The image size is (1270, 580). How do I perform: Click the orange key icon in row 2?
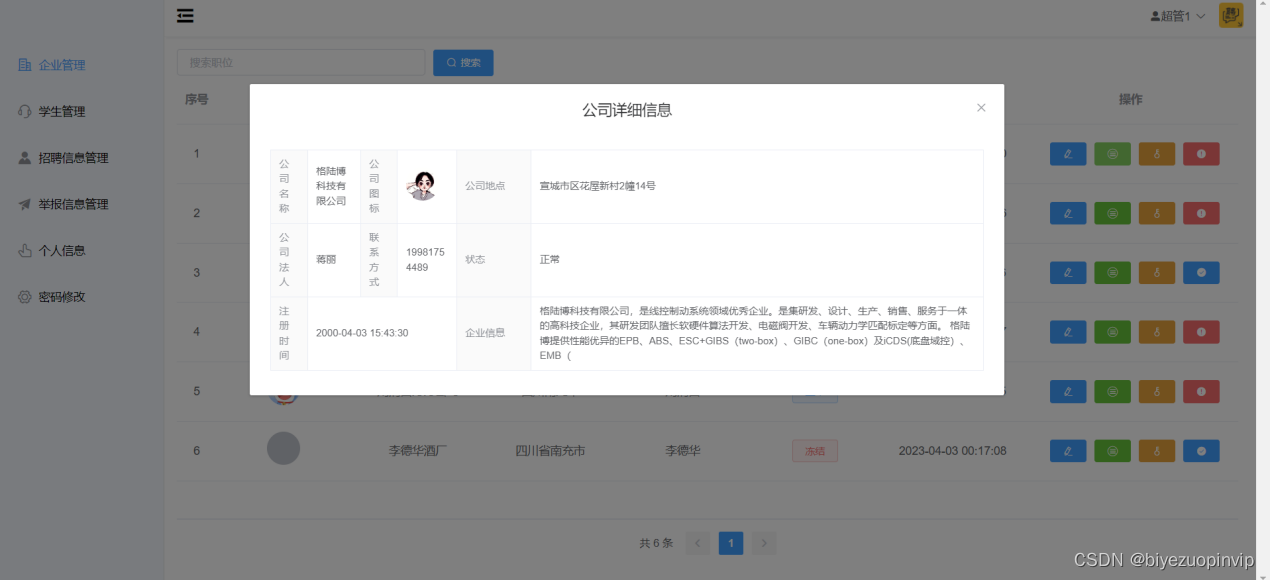click(1157, 213)
